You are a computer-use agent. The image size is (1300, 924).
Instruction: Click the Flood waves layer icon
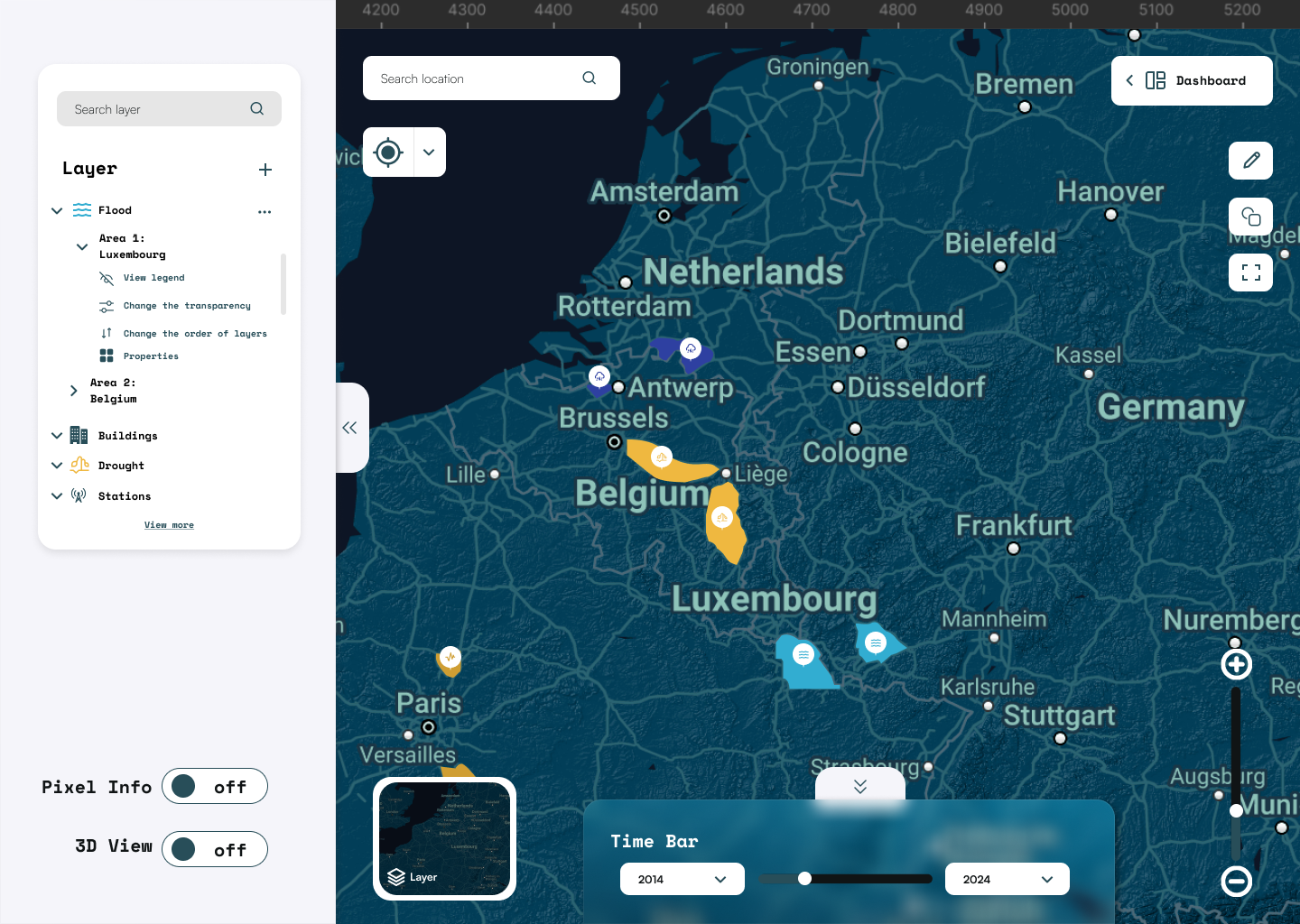(x=82, y=210)
